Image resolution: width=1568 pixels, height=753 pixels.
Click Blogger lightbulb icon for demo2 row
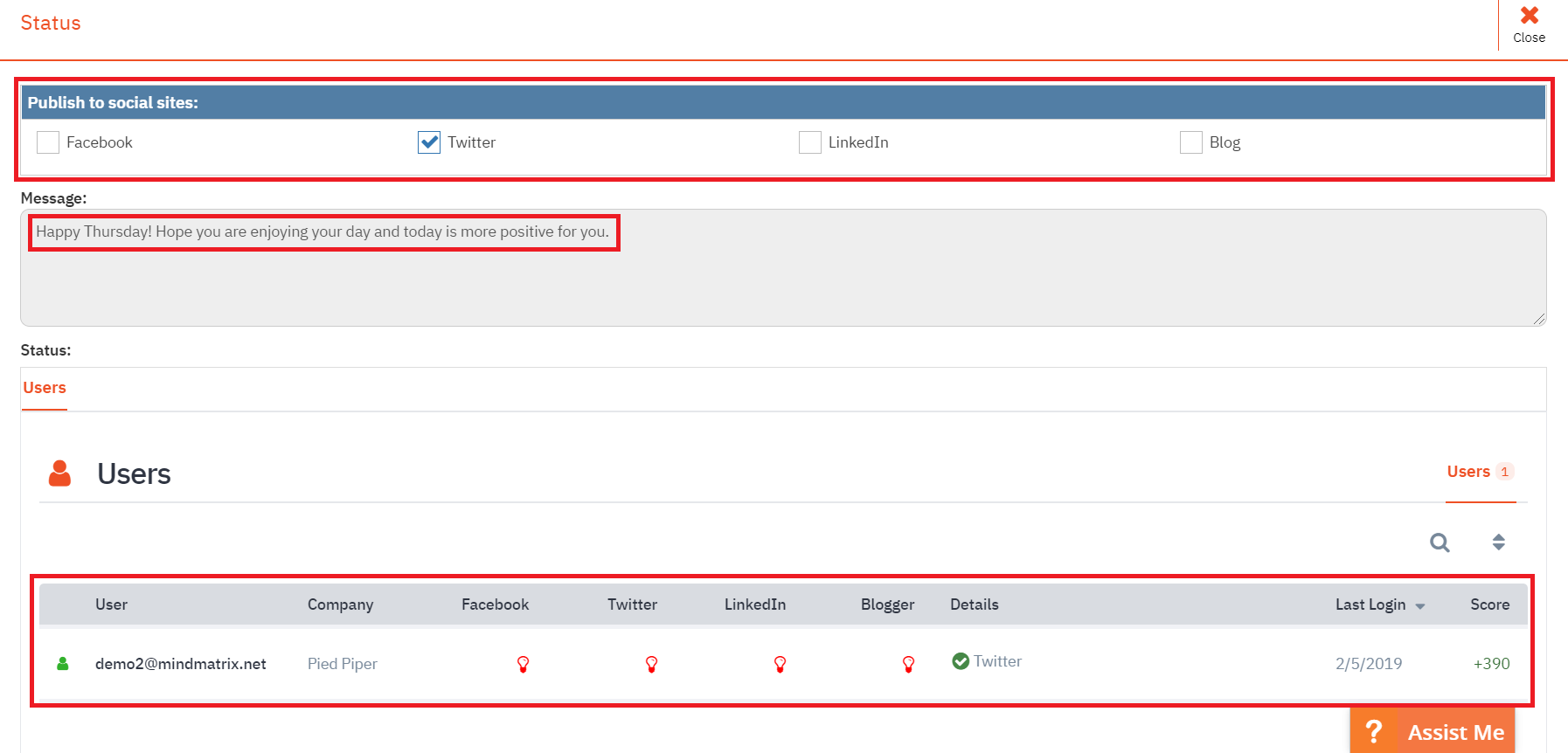(x=908, y=664)
